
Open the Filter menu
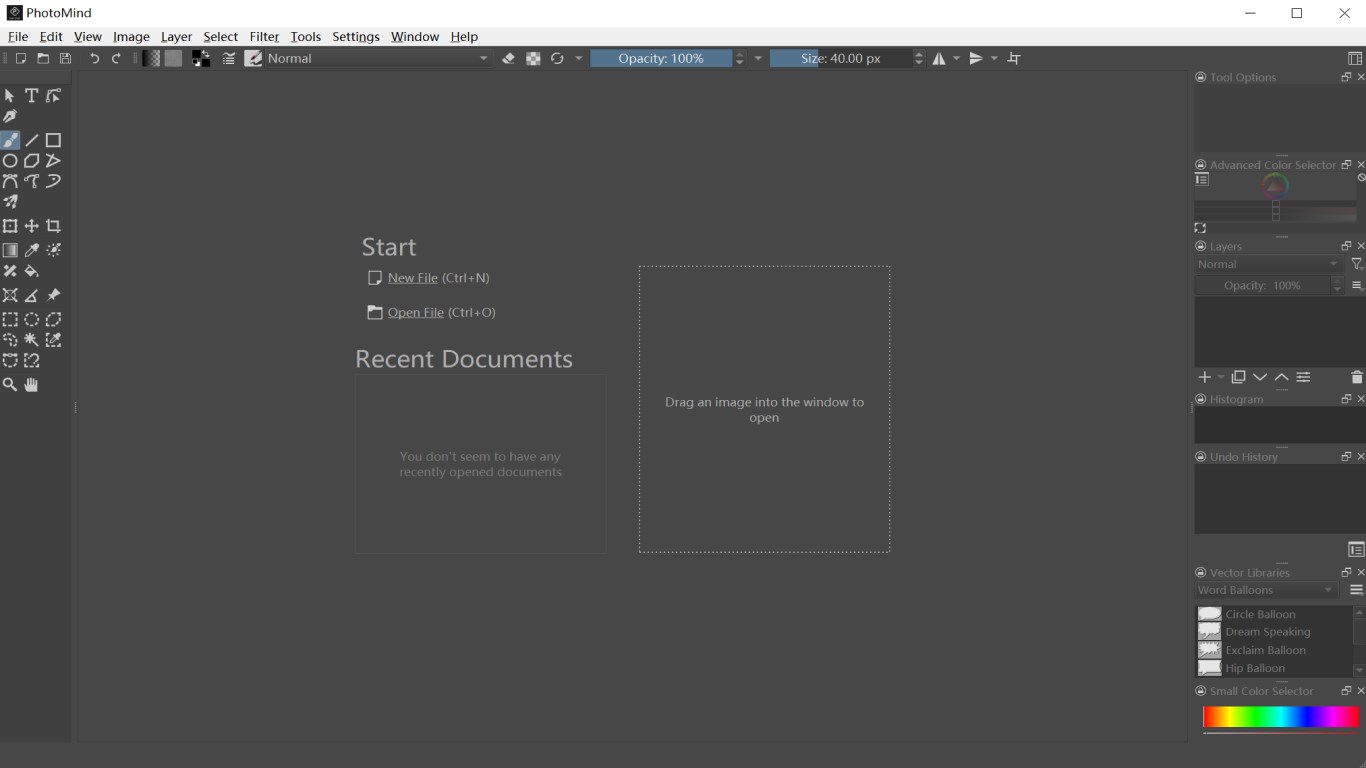click(x=264, y=36)
